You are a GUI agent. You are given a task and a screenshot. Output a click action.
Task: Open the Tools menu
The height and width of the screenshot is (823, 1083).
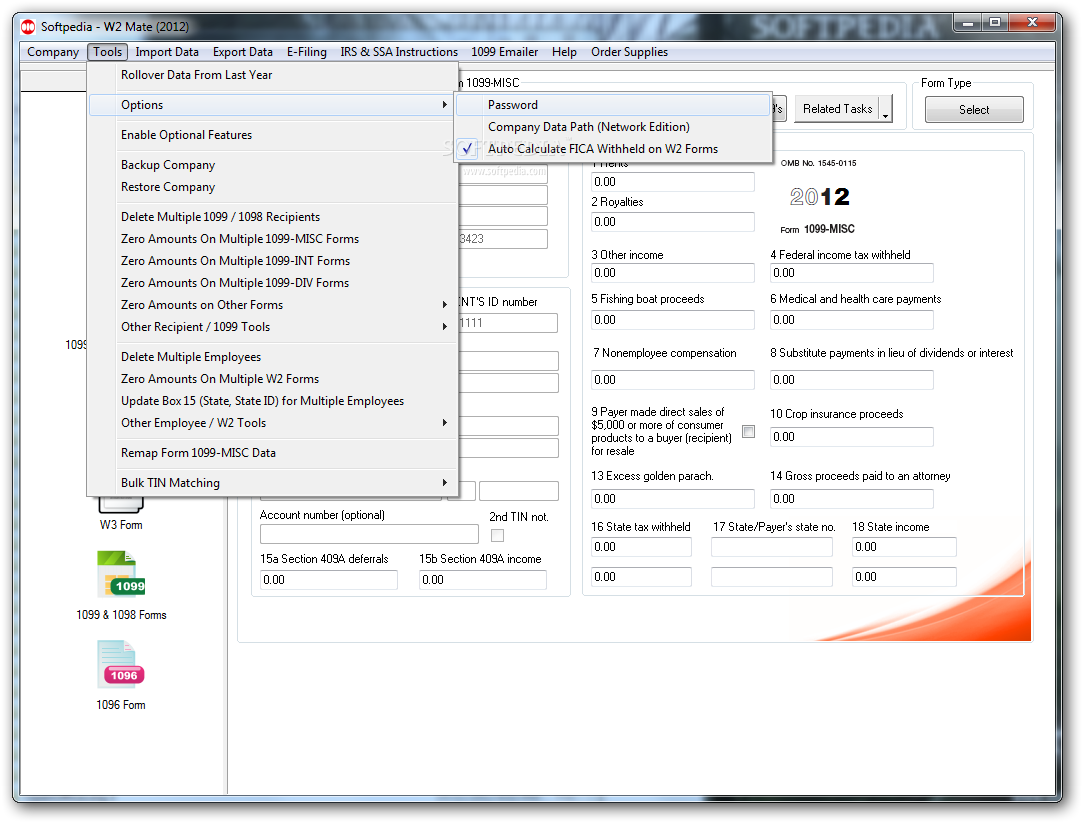tap(108, 52)
